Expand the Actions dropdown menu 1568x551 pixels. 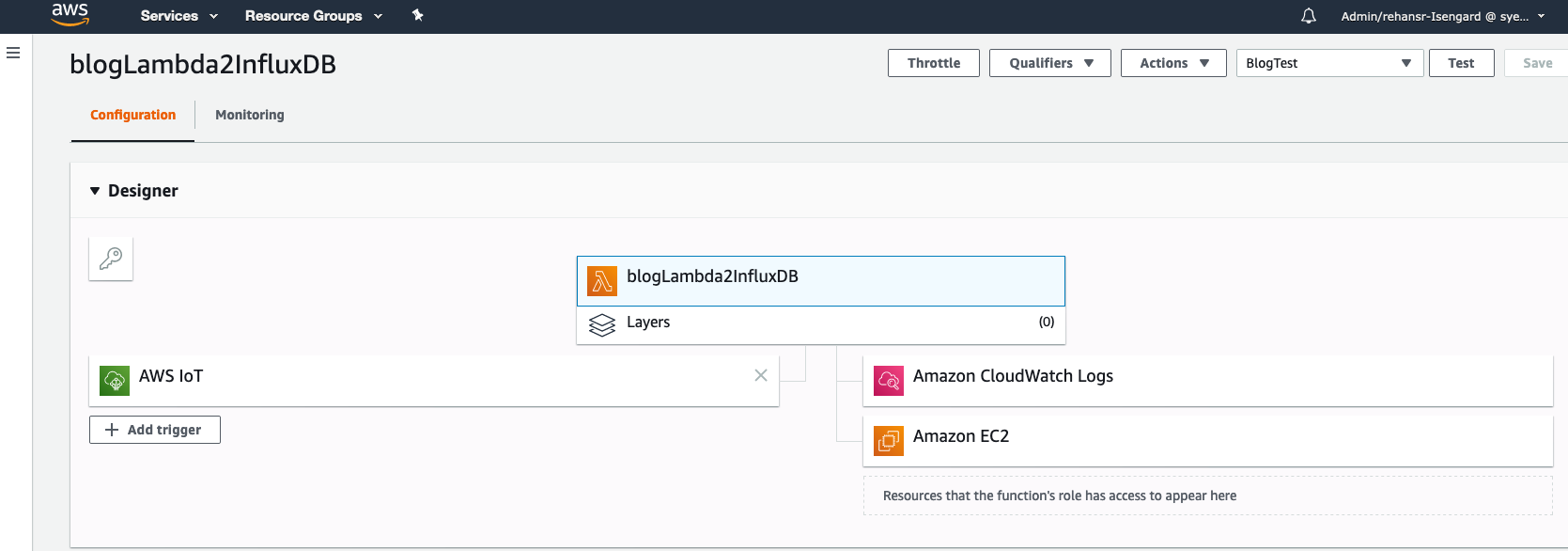click(1172, 63)
